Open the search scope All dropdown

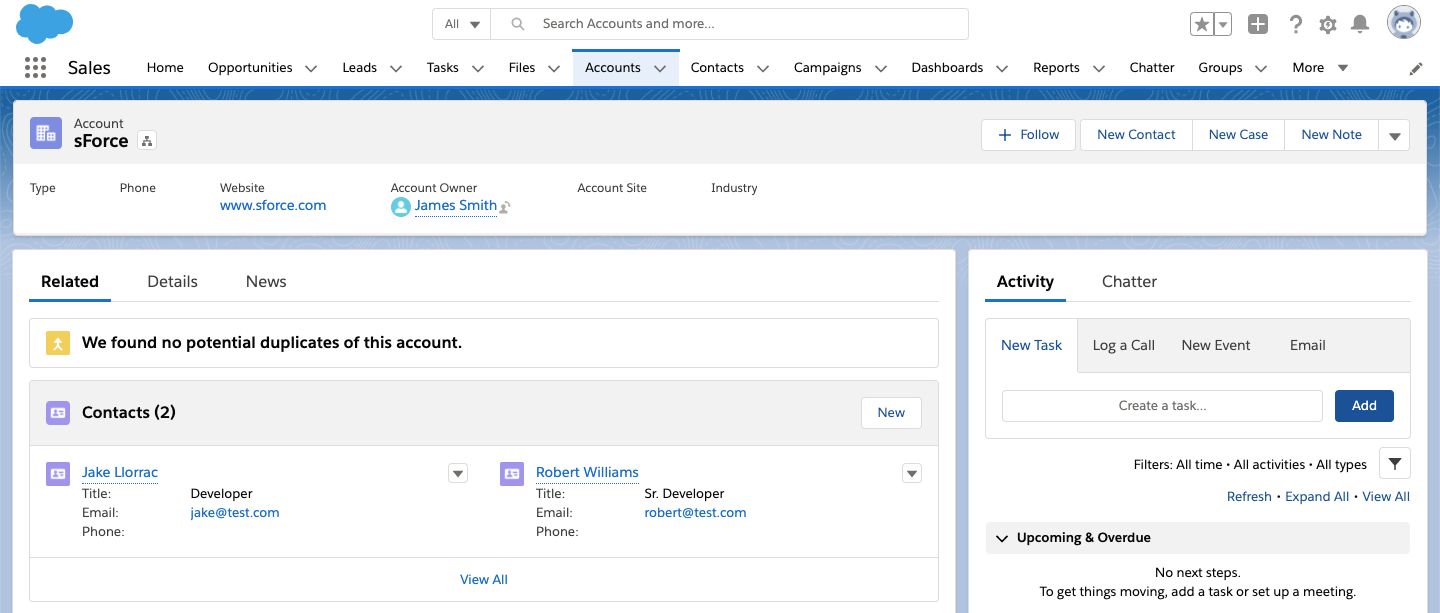coord(462,24)
